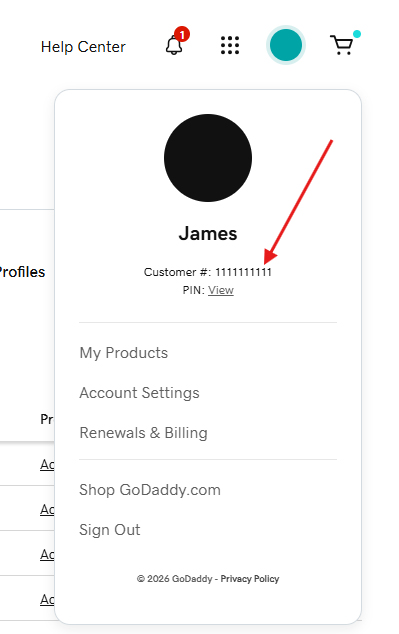Open the Help Center link

click(x=83, y=47)
